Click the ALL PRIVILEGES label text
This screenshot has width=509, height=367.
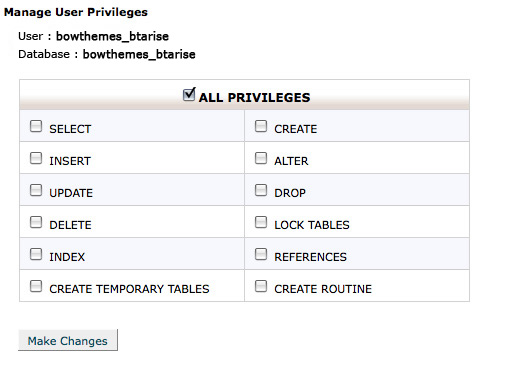point(255,98)
